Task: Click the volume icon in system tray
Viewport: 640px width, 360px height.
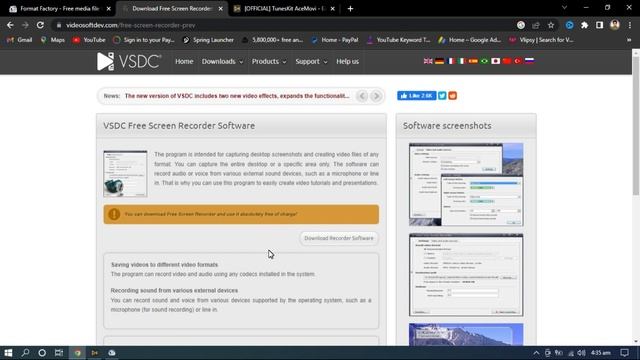Action: point(581,353)
